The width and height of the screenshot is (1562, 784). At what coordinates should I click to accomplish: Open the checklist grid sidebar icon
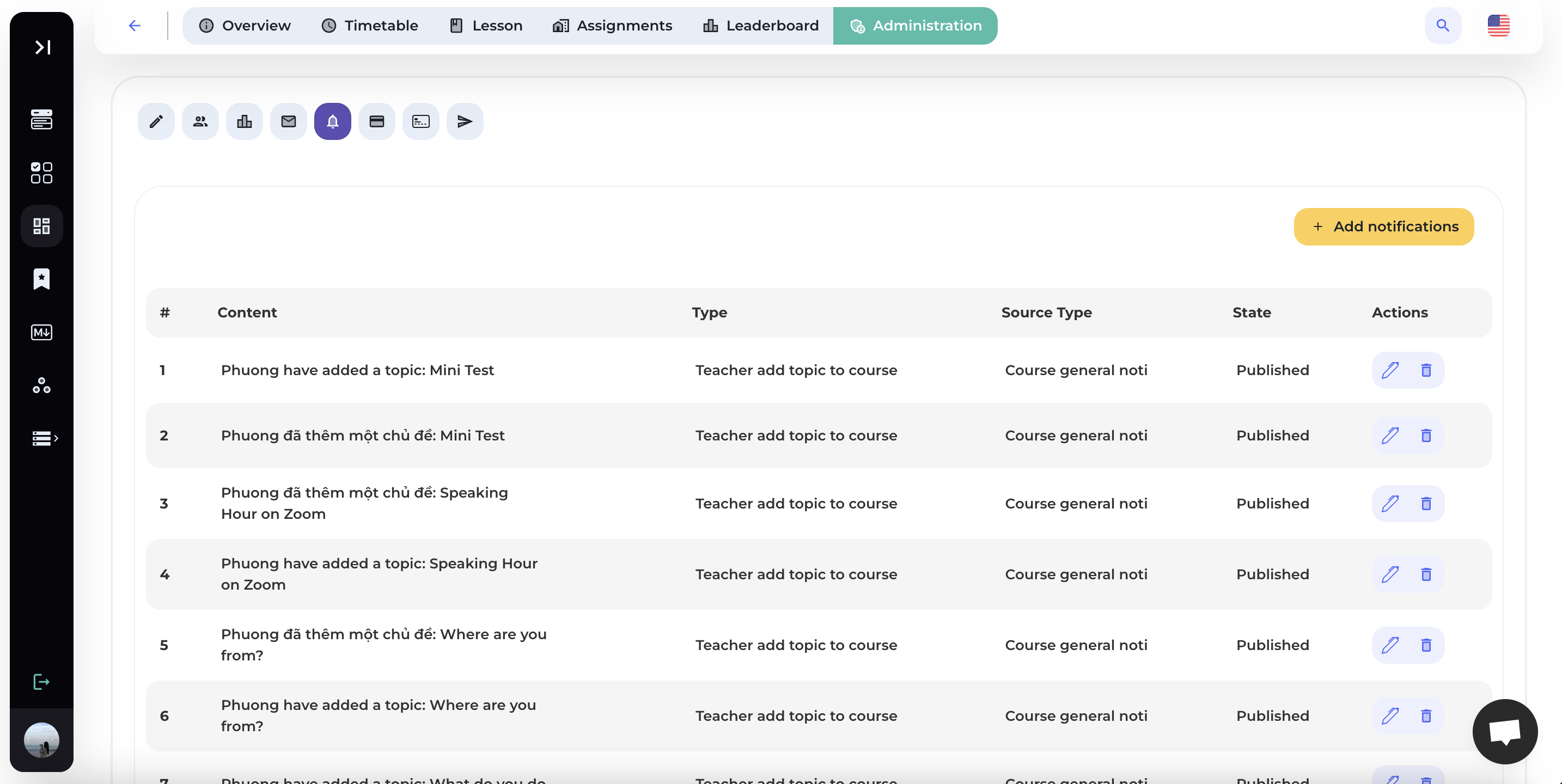click(42, 173)
